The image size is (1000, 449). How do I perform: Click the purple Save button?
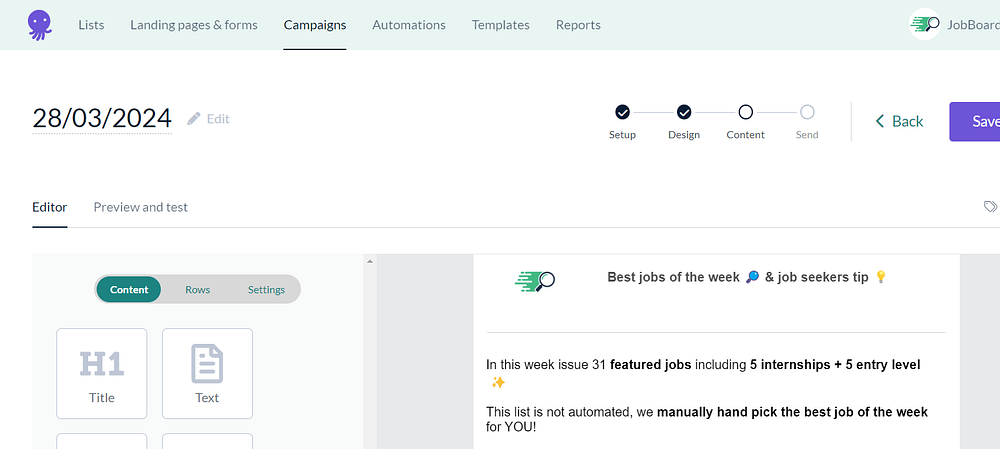click(978, 121)
